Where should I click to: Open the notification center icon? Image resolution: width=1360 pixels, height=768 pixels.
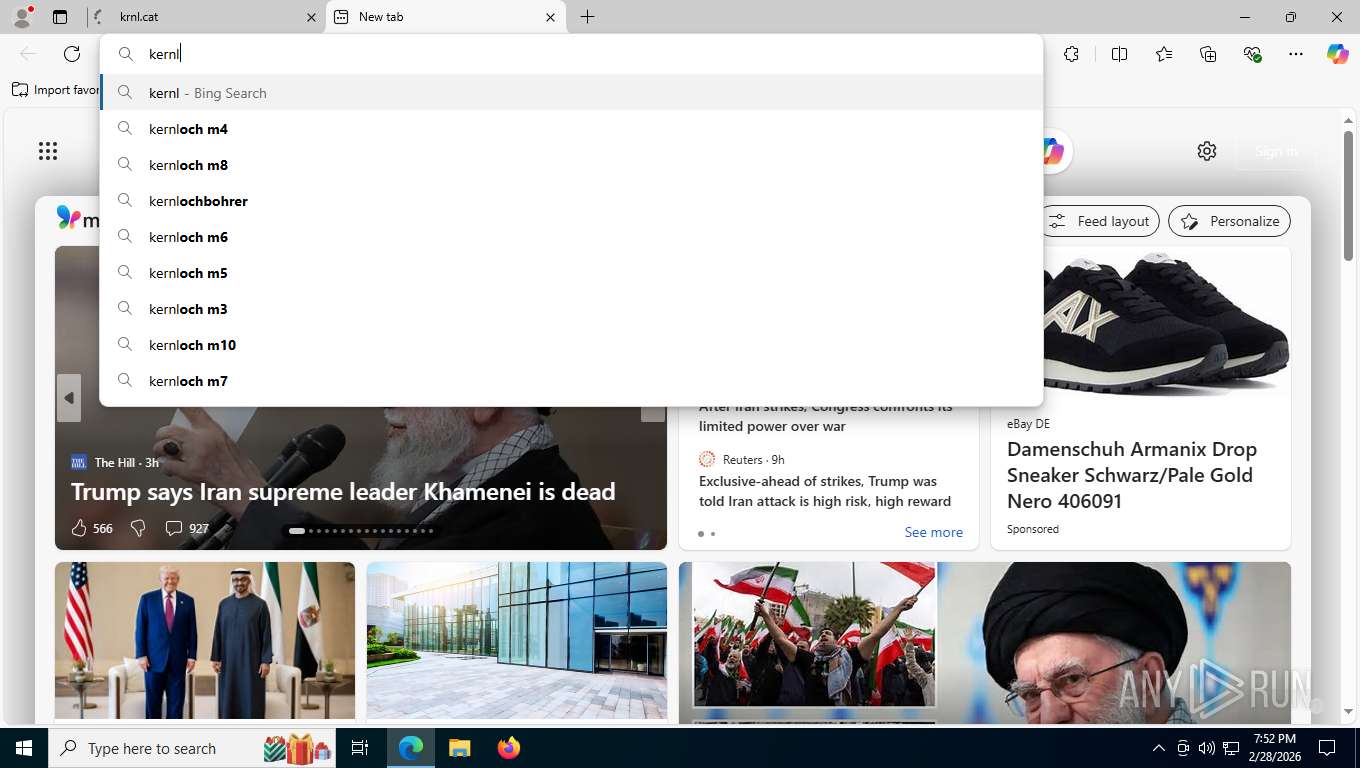click(x=1327, y=748)
